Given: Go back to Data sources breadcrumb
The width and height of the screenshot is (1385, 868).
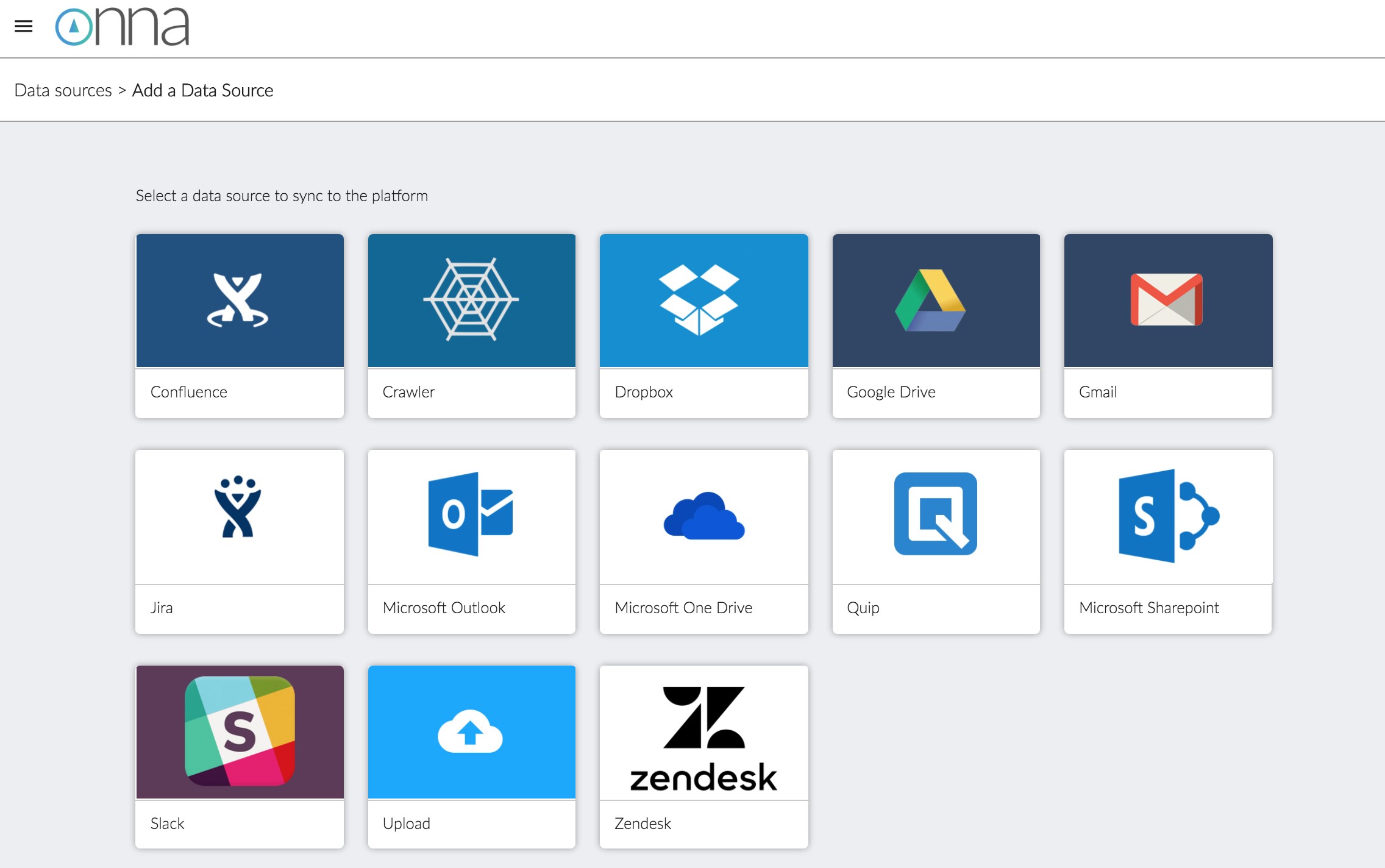Looking at the screenshot, I should pyautogui.click(x=63, y=90).
